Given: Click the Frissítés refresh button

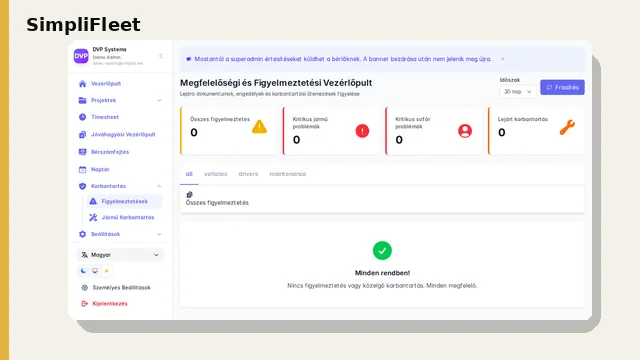Looking at the screenshot, I should click(562, 87).
